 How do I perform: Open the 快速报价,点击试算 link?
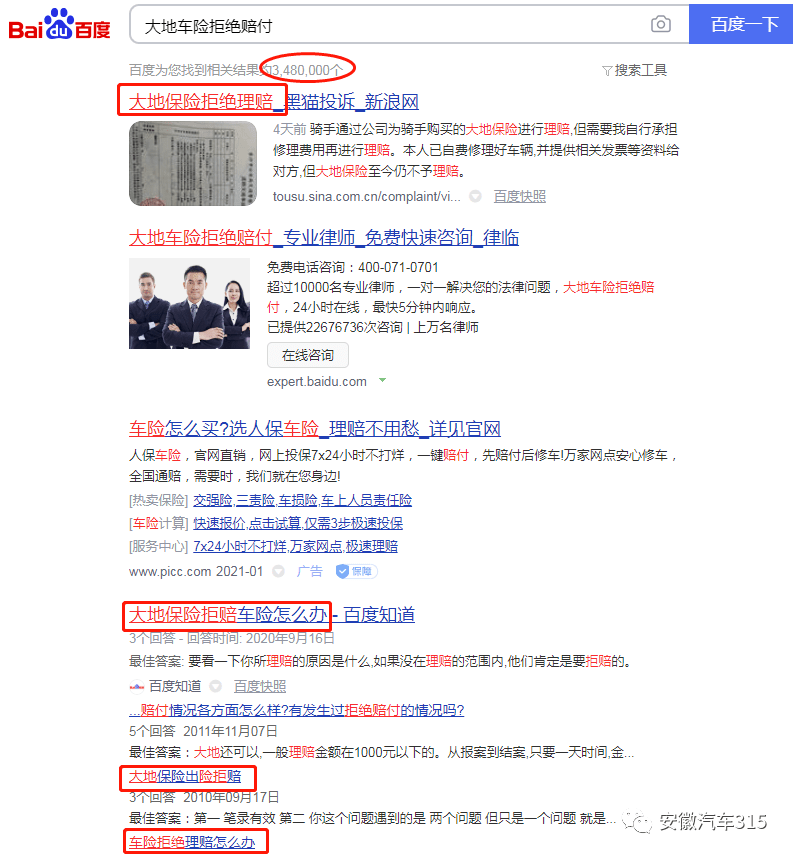[x=298, y=523]
